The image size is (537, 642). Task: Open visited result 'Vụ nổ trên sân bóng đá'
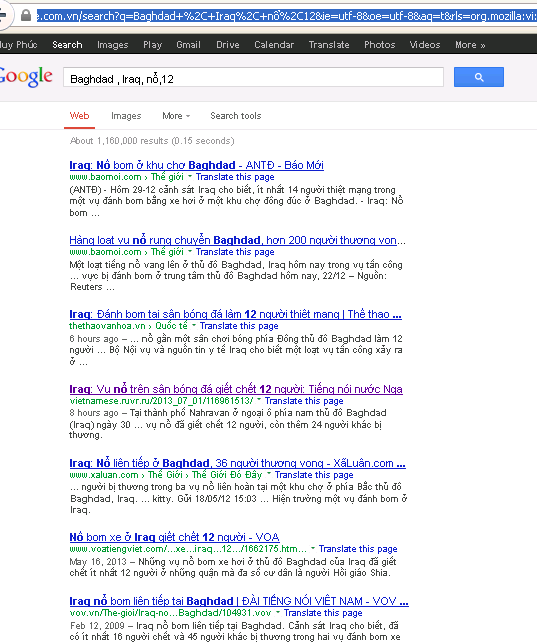pos(236,389)
